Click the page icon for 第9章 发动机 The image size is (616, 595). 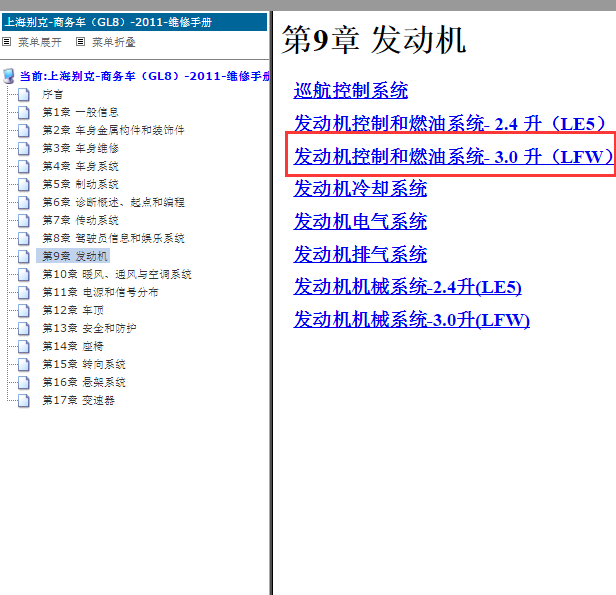click(24, 256)
